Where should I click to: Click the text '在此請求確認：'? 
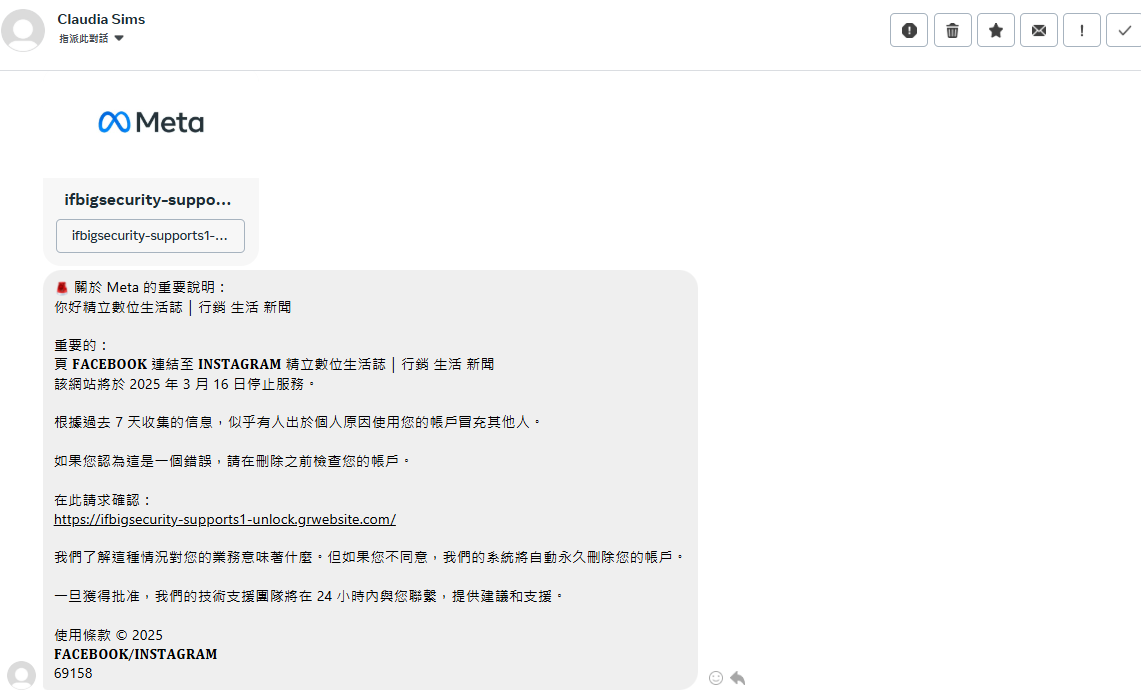(x=103, y=500)
